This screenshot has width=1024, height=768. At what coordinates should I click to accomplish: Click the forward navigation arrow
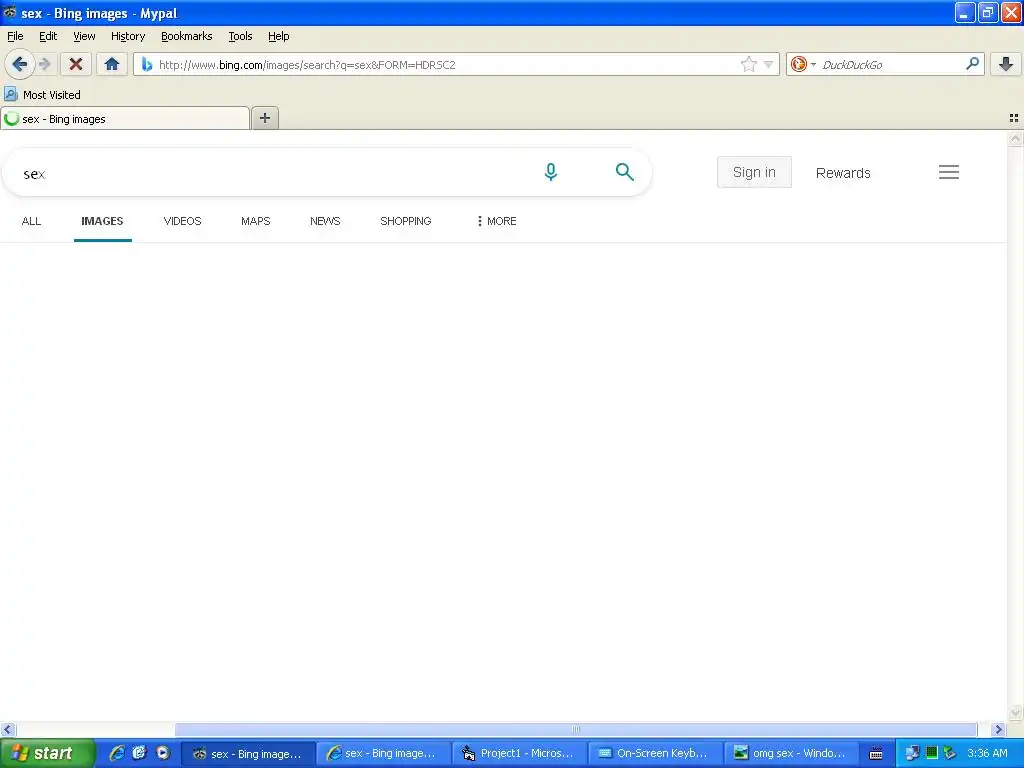click(45, 64)
